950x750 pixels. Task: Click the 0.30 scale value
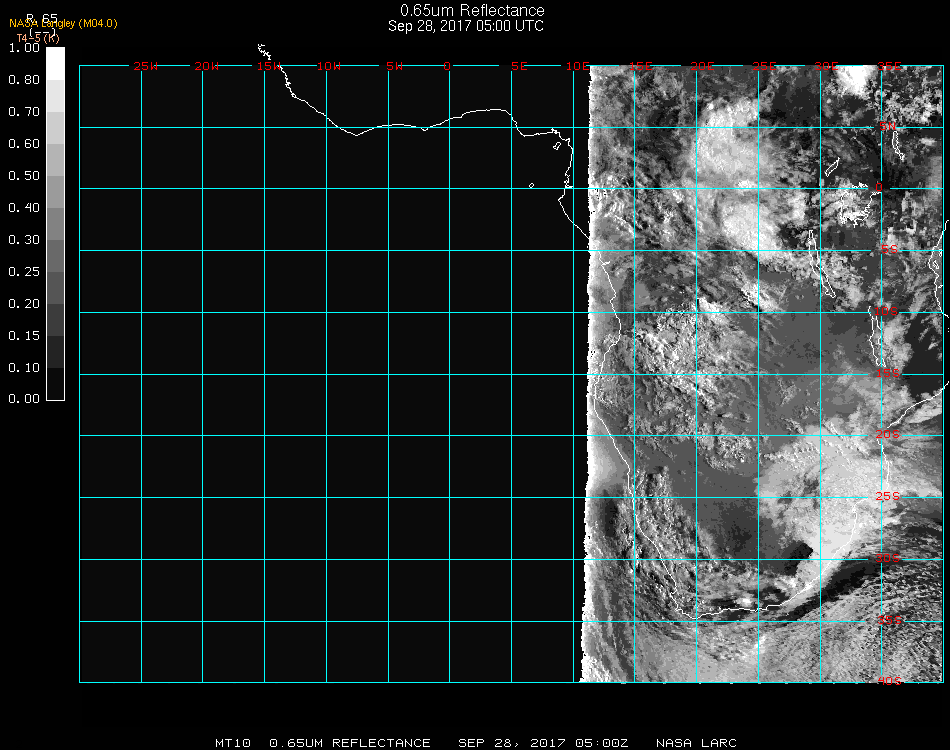click(24, 241)
